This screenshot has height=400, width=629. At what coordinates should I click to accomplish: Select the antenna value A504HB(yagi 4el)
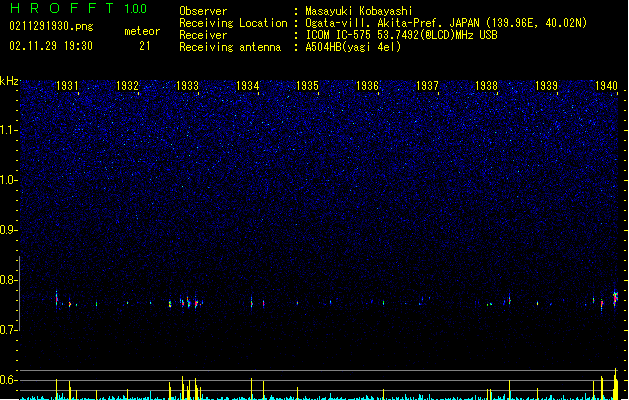point(353,47)
